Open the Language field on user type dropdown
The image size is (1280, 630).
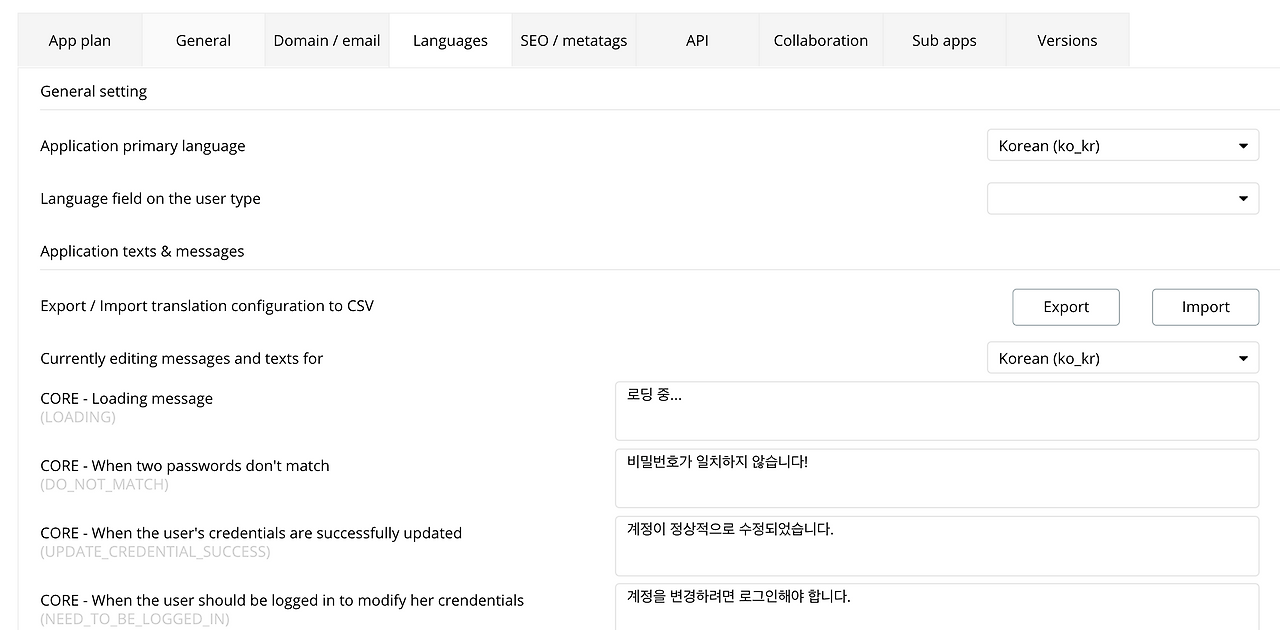coord(1123,198)
